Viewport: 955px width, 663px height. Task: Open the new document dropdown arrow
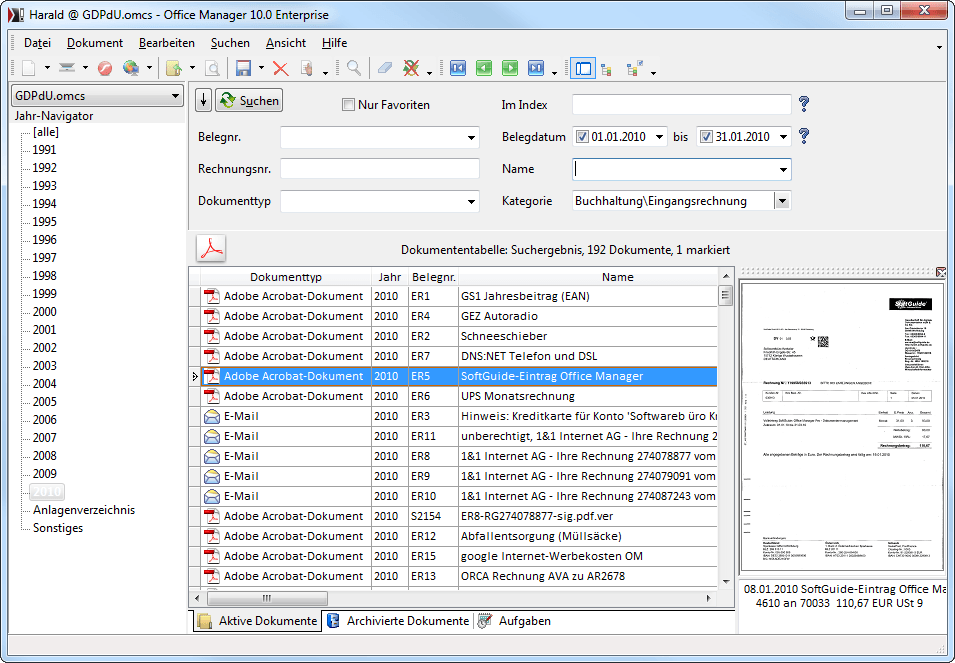coord(47,68)
